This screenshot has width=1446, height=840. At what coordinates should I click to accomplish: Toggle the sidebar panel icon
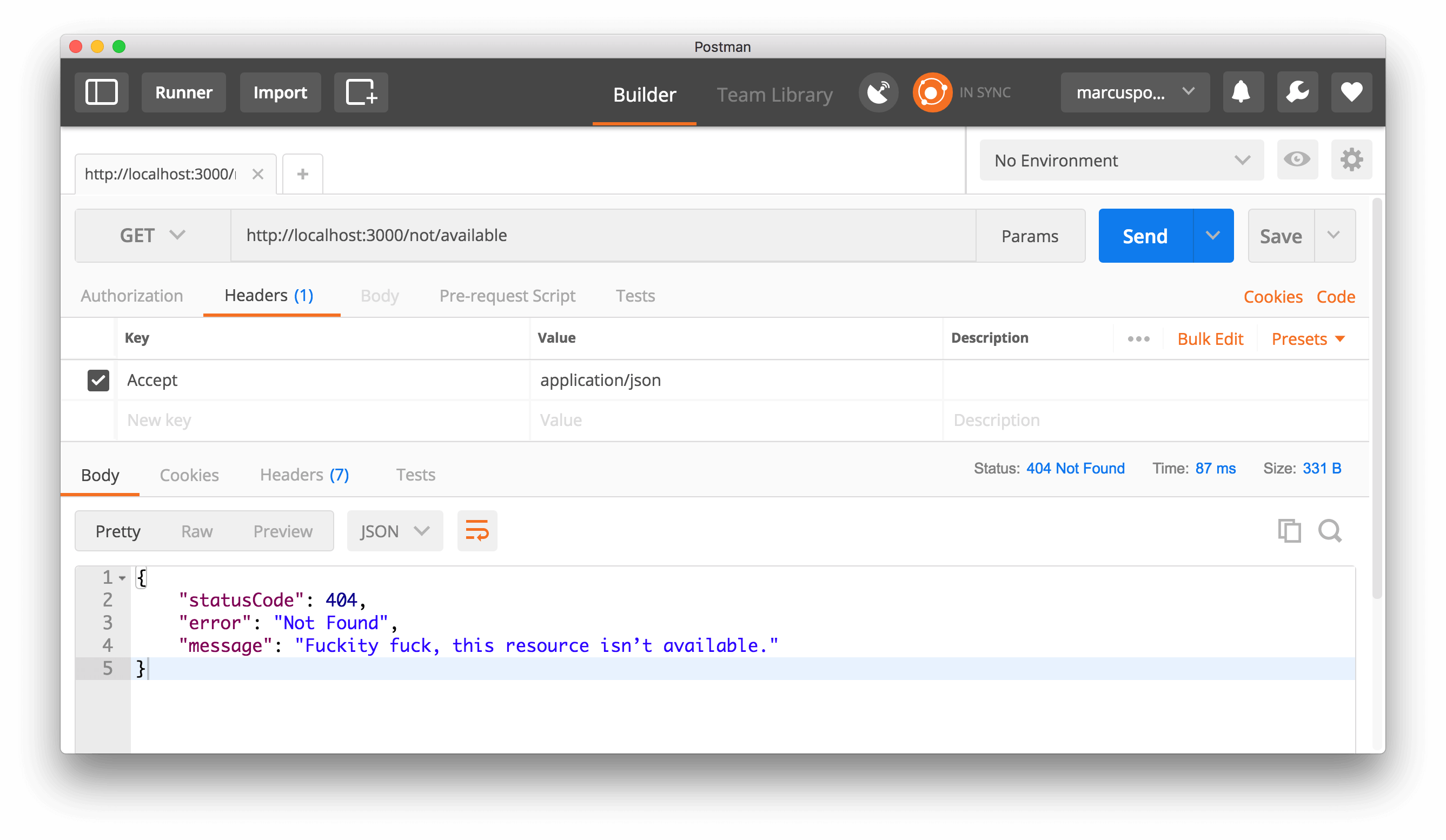(x=102, y=92)
